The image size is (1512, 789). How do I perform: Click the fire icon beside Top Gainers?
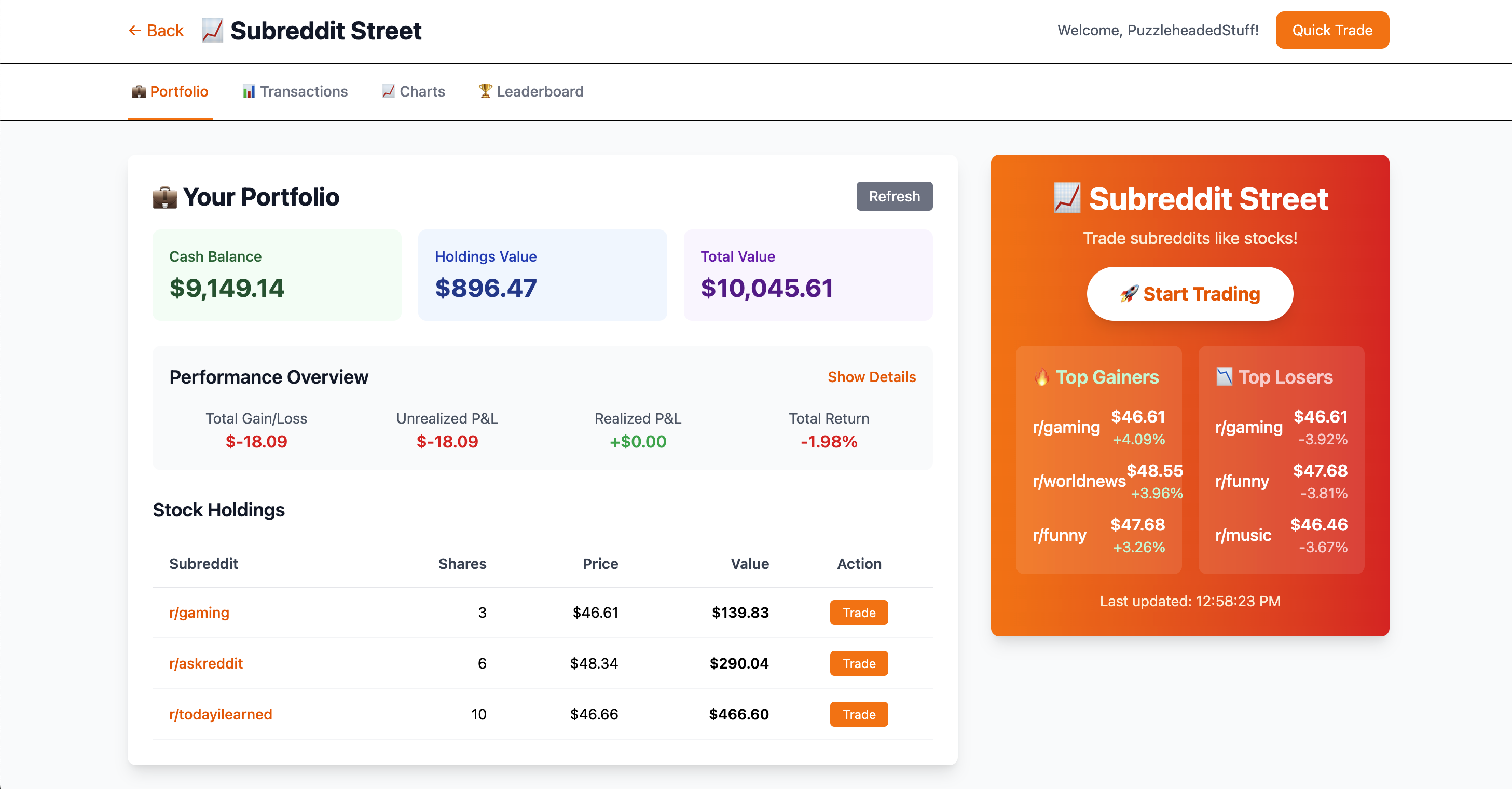click(1042, 377)
